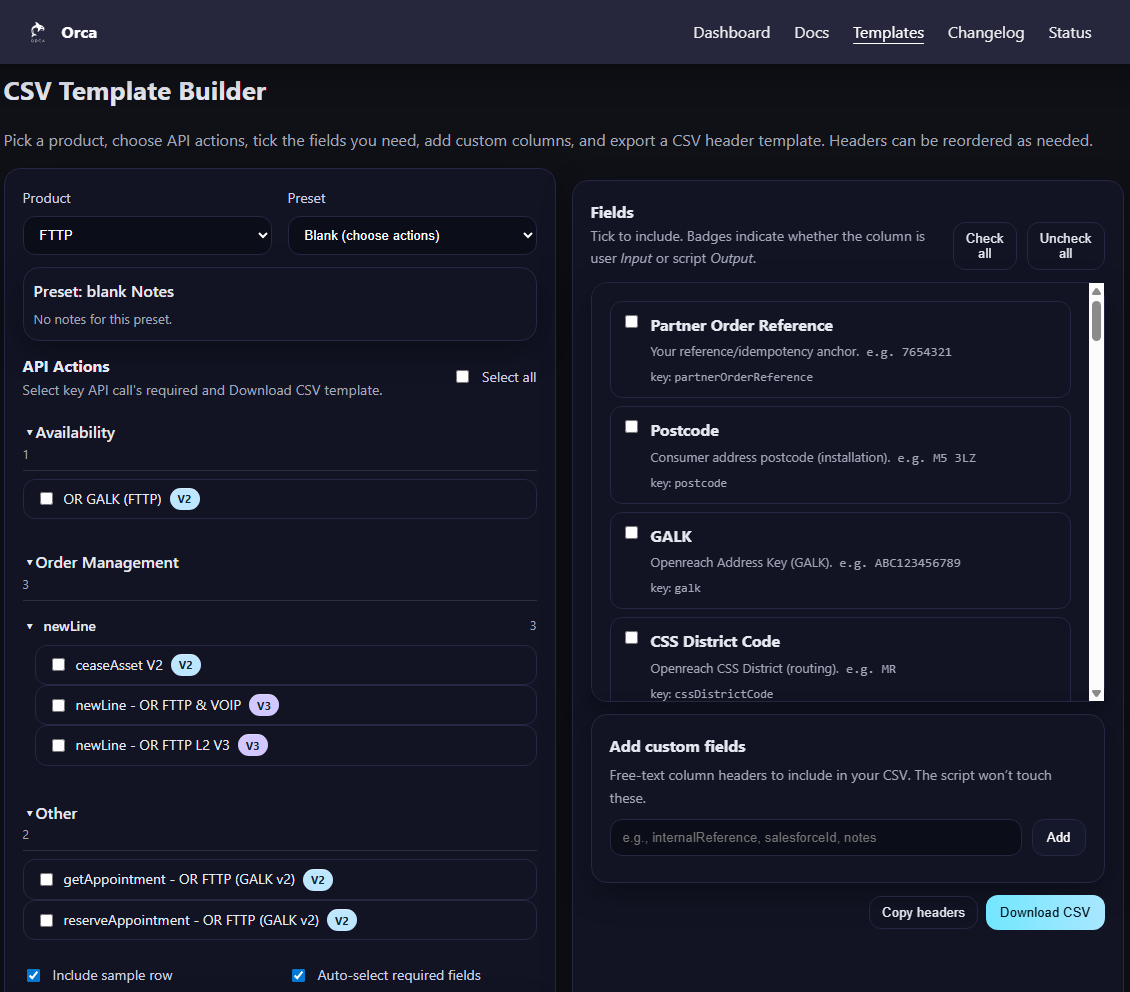Open the Docs menu item
1130x992 pixels.
click(x=811, y=32)
